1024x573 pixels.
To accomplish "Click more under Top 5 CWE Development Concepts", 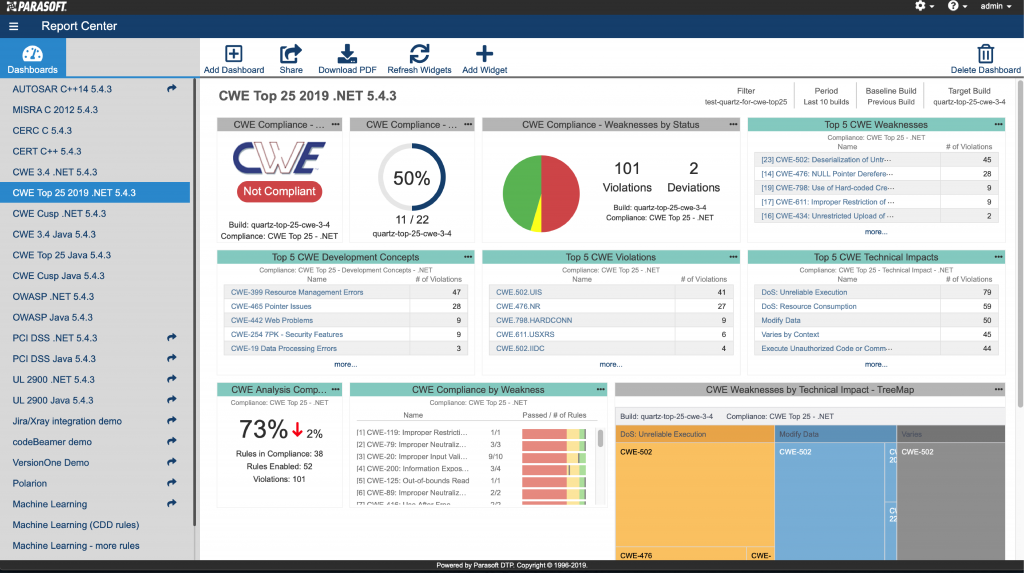I will point(345,365).
